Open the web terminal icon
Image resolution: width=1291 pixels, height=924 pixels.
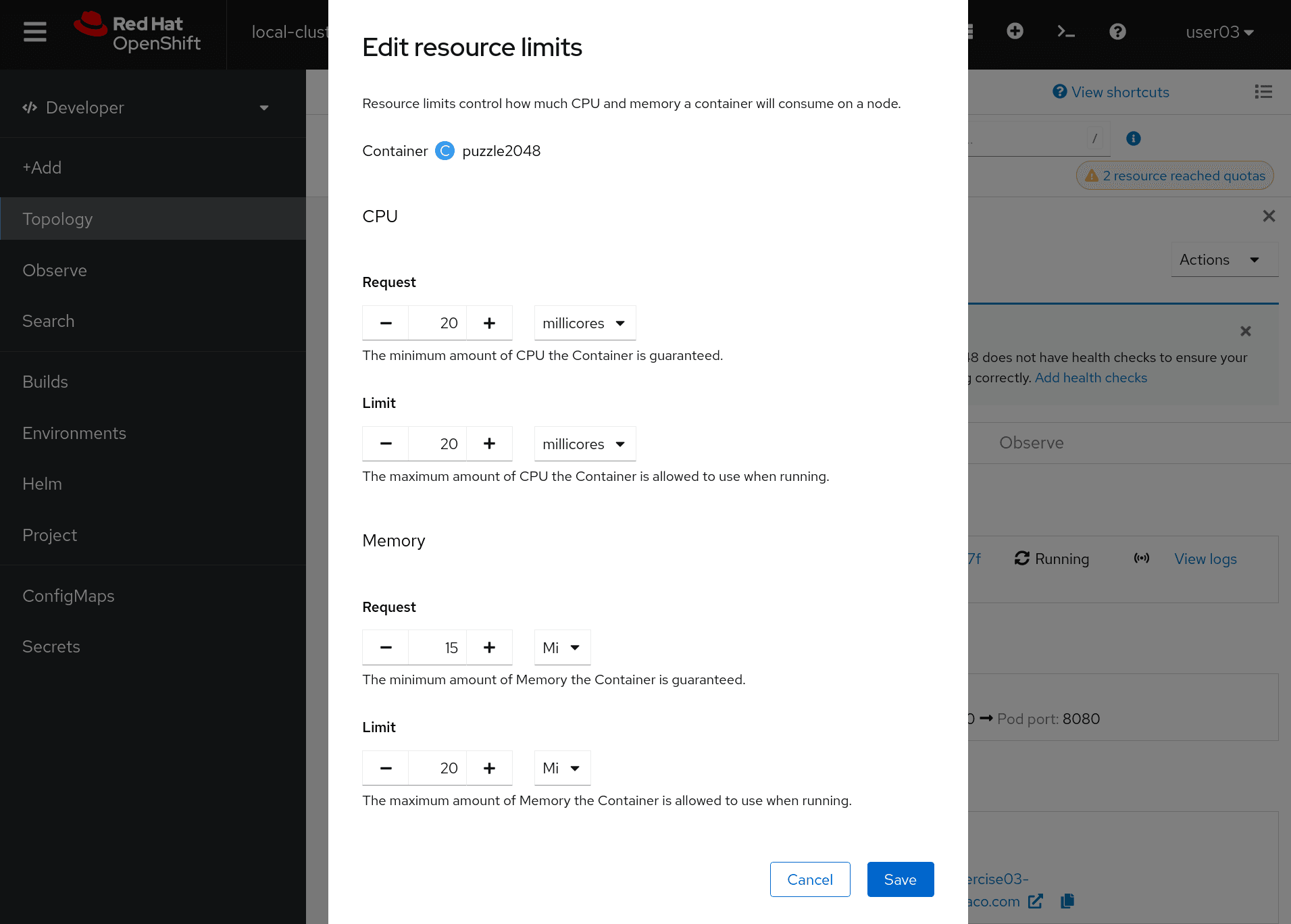pos(1065,32)
